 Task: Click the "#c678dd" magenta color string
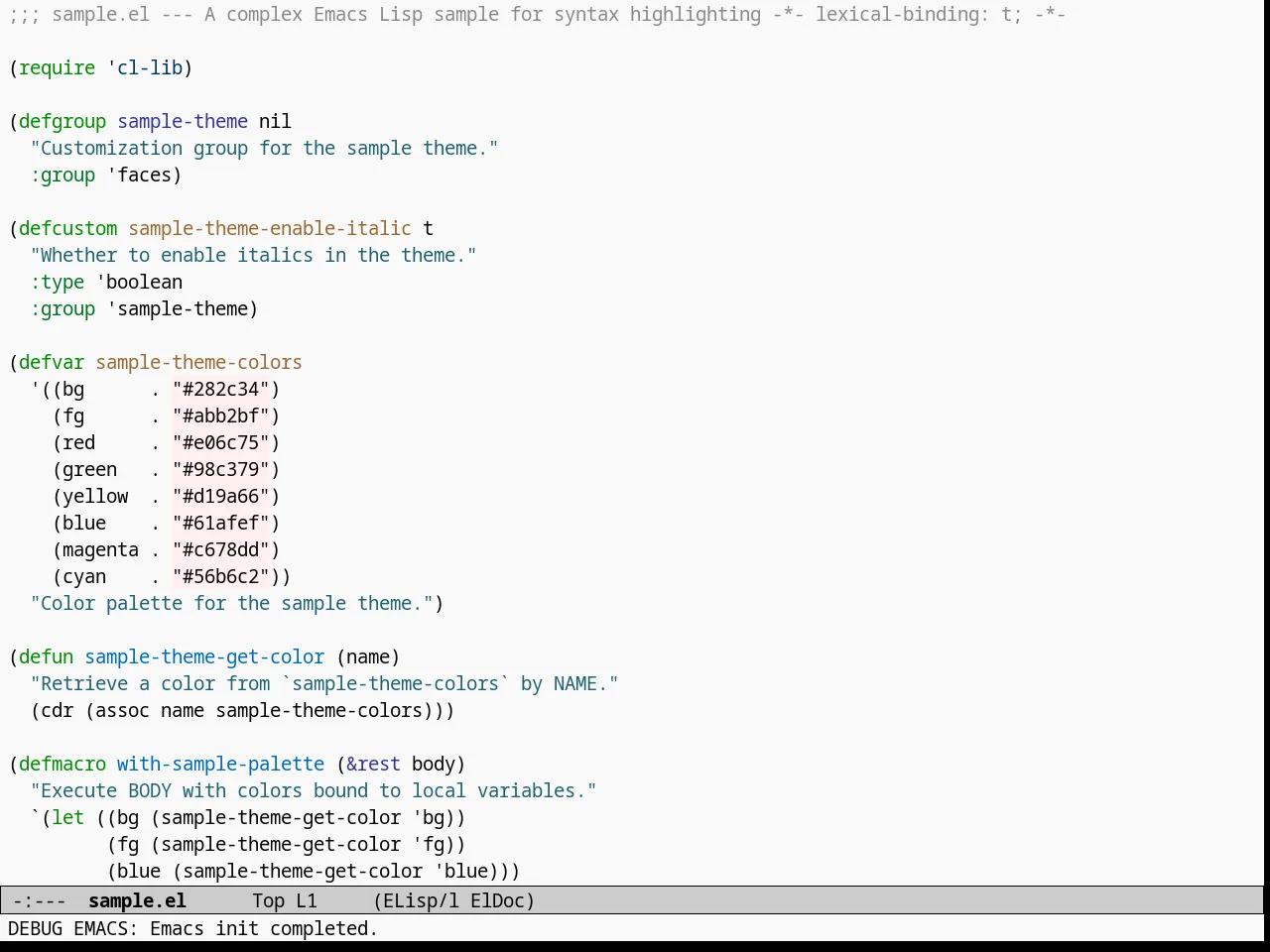(x=221, y=549)
